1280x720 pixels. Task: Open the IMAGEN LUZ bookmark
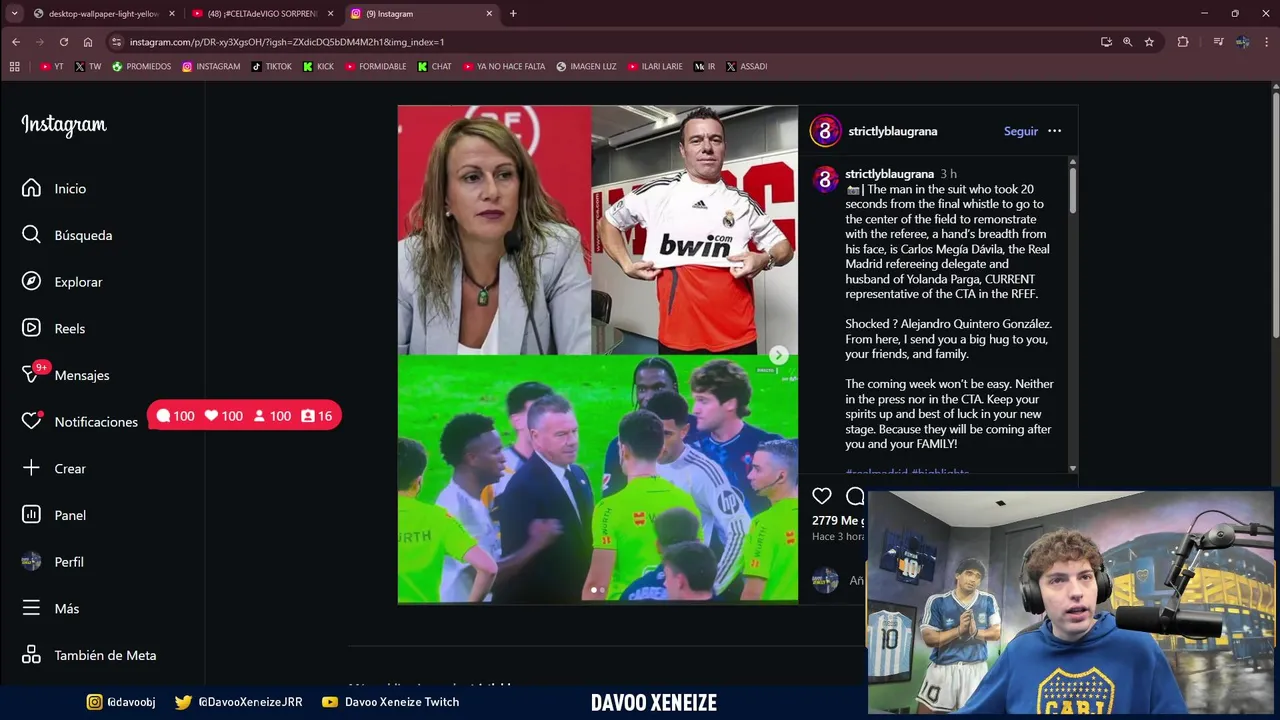click(586, 67)
